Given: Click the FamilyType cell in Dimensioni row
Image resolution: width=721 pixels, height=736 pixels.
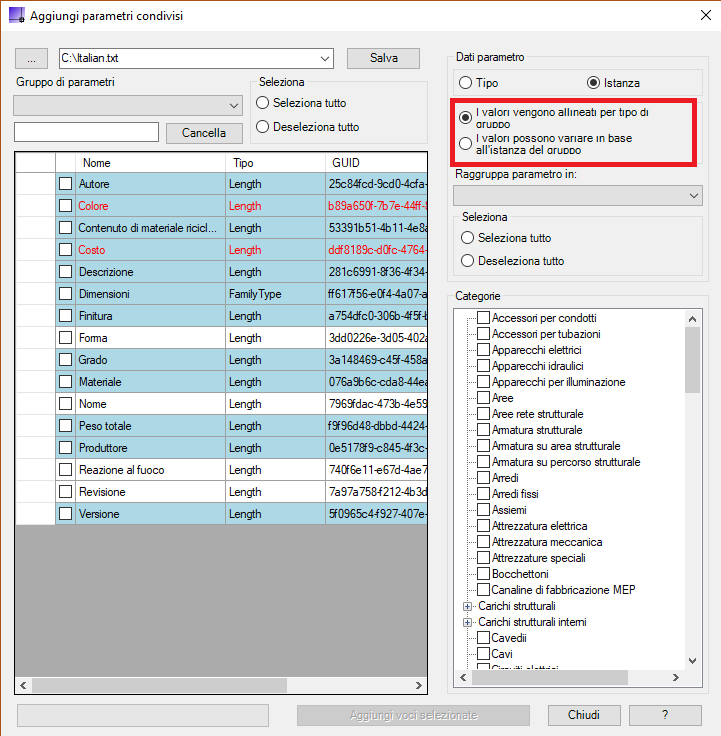Looking at the screenshot, I should pyautogui.click(x=276, y=294).
